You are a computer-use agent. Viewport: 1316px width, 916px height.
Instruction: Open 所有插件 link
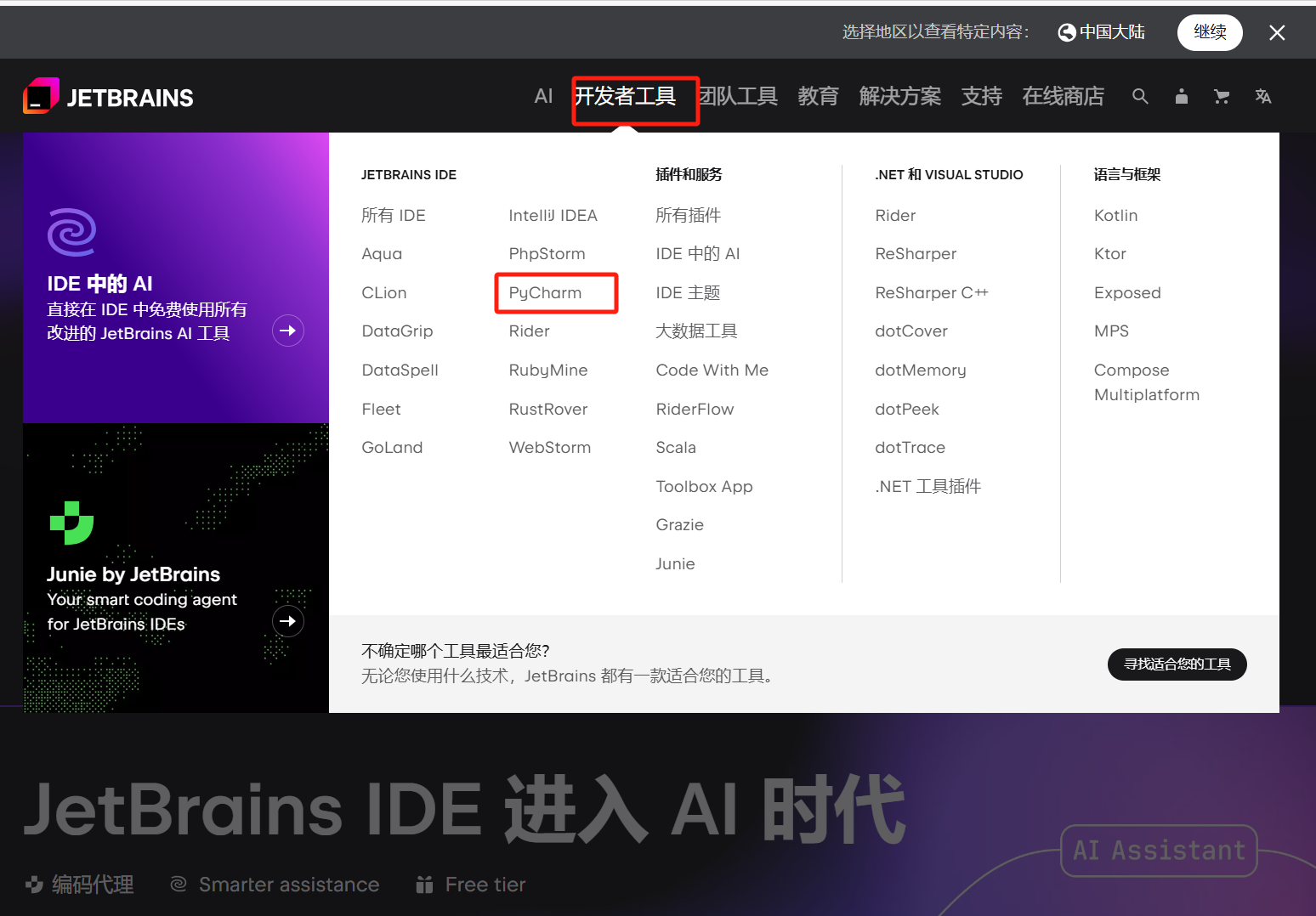click(x=688, y=215)
